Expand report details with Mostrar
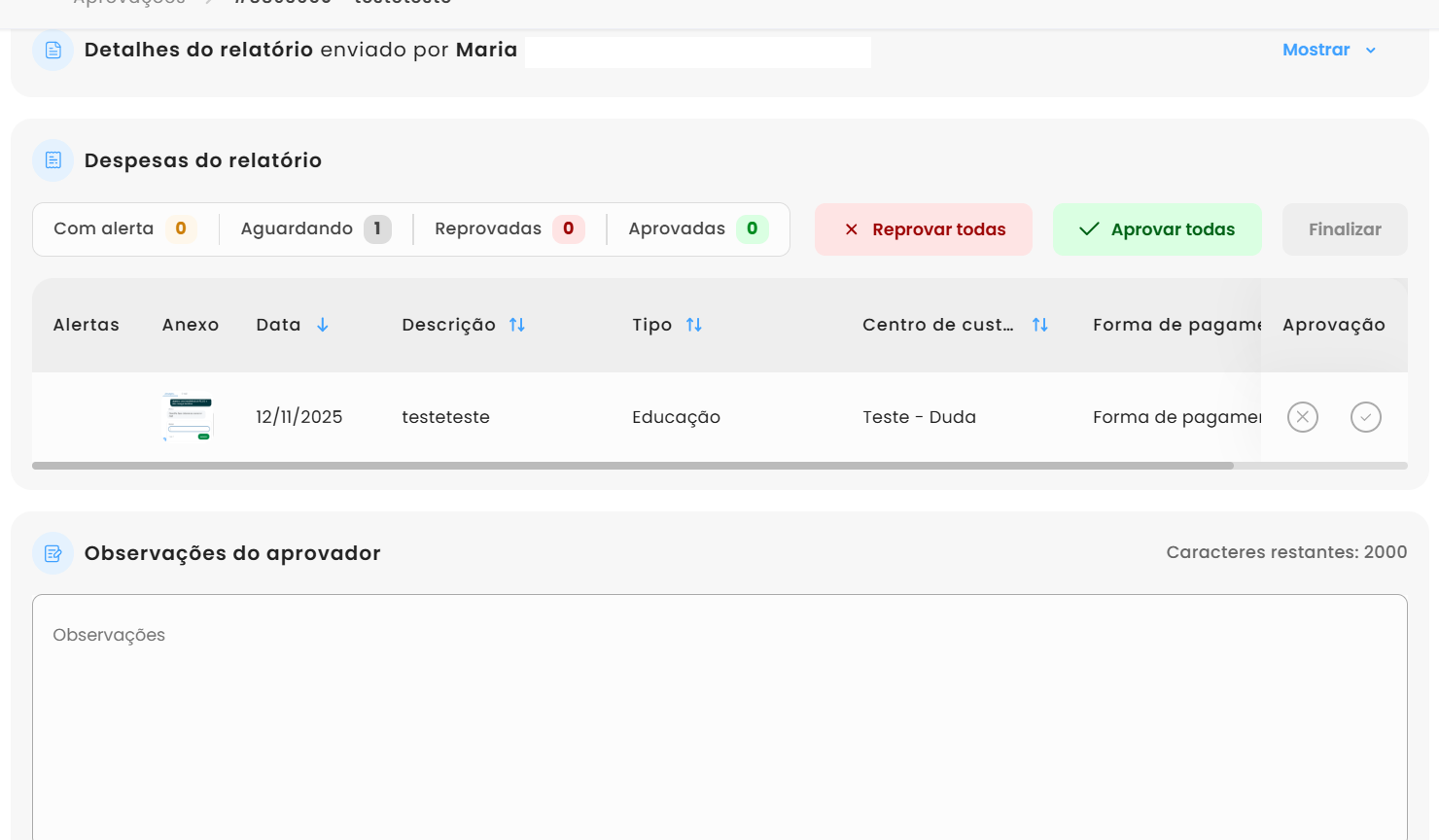This screenshot has width=1439, height=840. [1316, 51]
